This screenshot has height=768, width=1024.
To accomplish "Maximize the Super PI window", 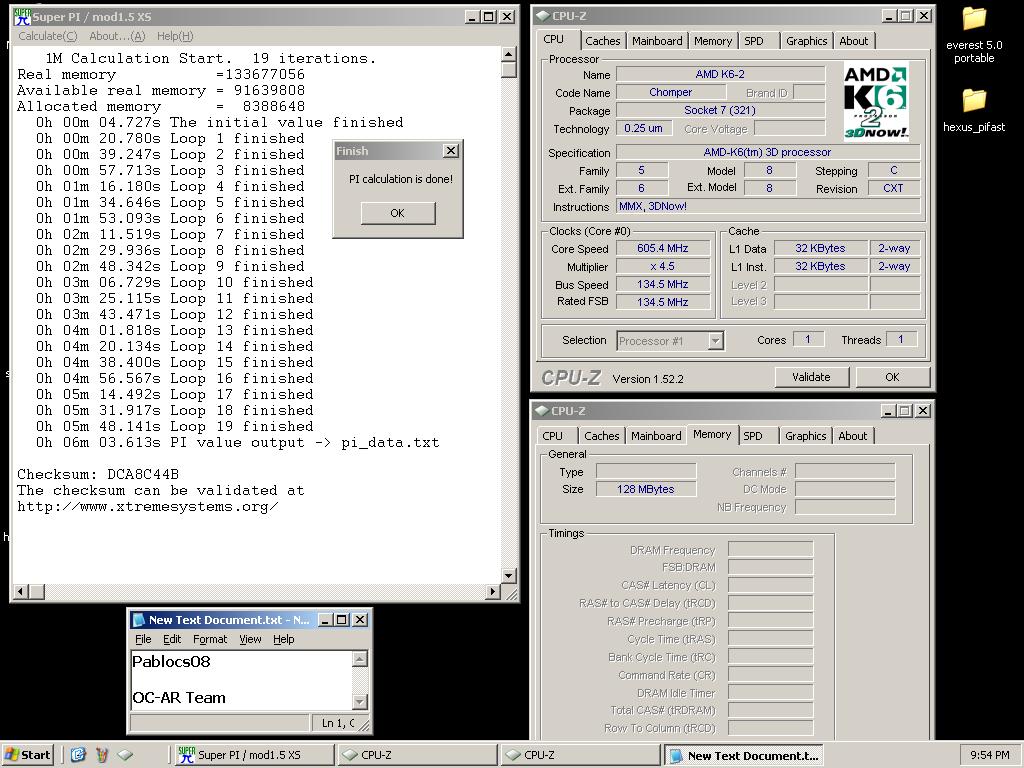I will (x=488, y=17).
